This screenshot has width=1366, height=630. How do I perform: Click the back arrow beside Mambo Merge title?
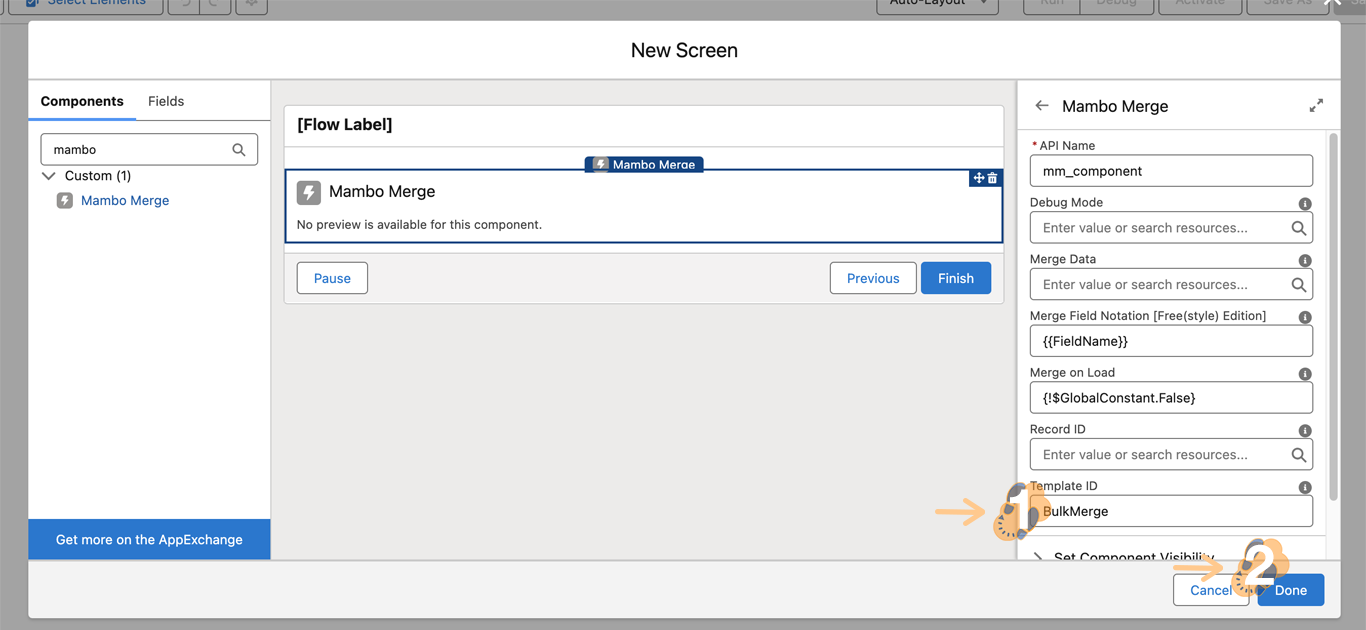pyautogui.click(x=1042, y=106)
